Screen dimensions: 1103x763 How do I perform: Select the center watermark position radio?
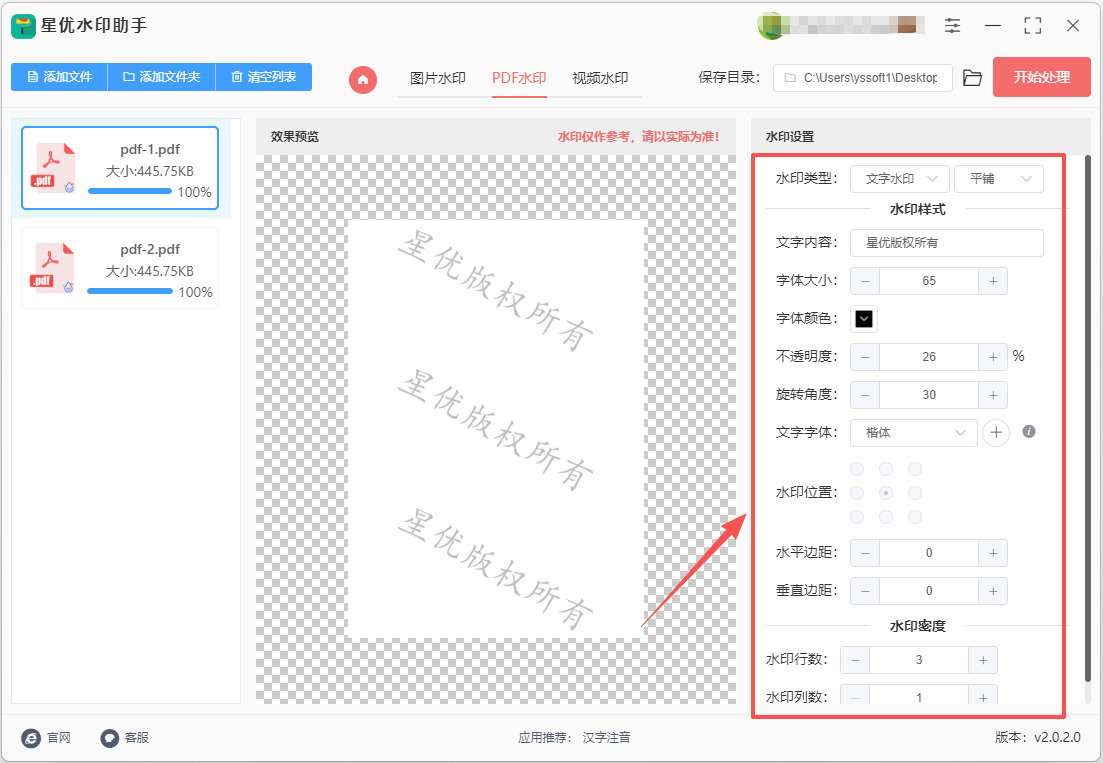[886, 493]
